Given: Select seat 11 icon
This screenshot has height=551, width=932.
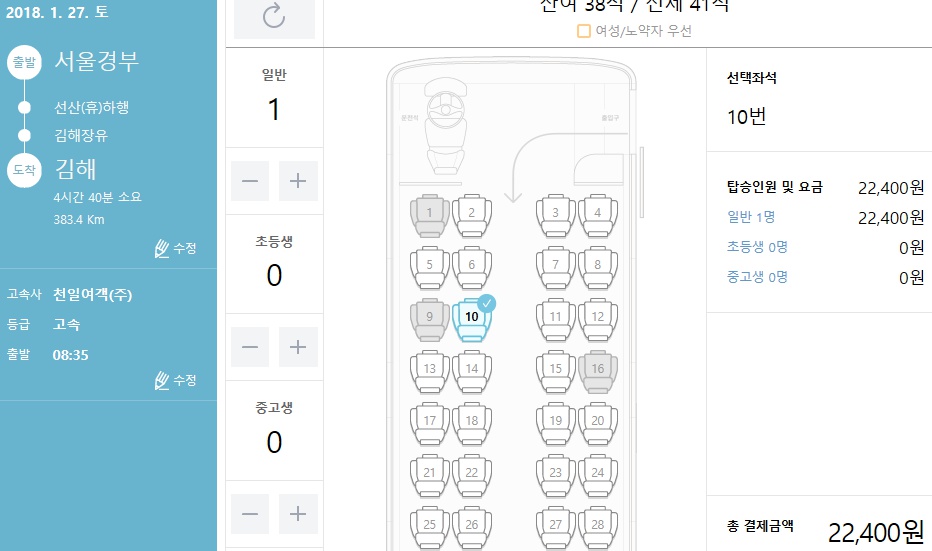Looking at the screenshot, I should (x=555, y=319).
